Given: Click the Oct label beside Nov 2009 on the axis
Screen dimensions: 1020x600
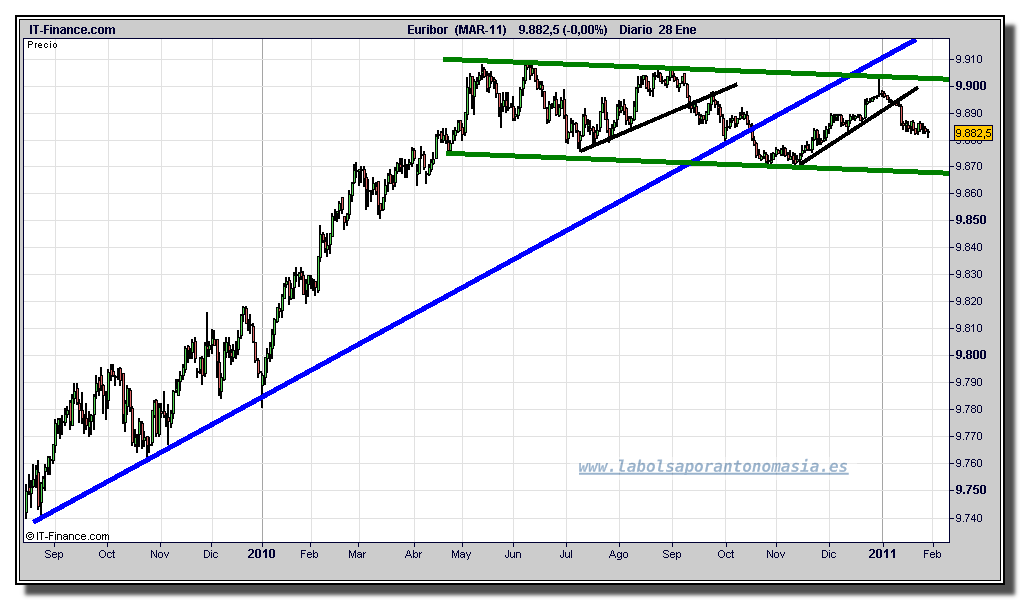Looking at the screenshot, I should pyautogui.click(x=107, y=554).
